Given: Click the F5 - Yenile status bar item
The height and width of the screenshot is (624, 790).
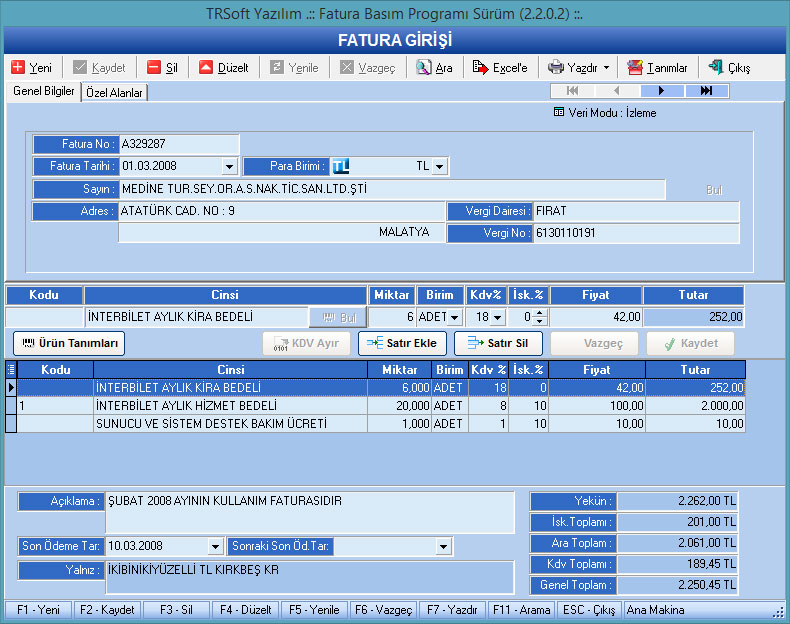Looking at the screenshot, I should pos(314,610).
